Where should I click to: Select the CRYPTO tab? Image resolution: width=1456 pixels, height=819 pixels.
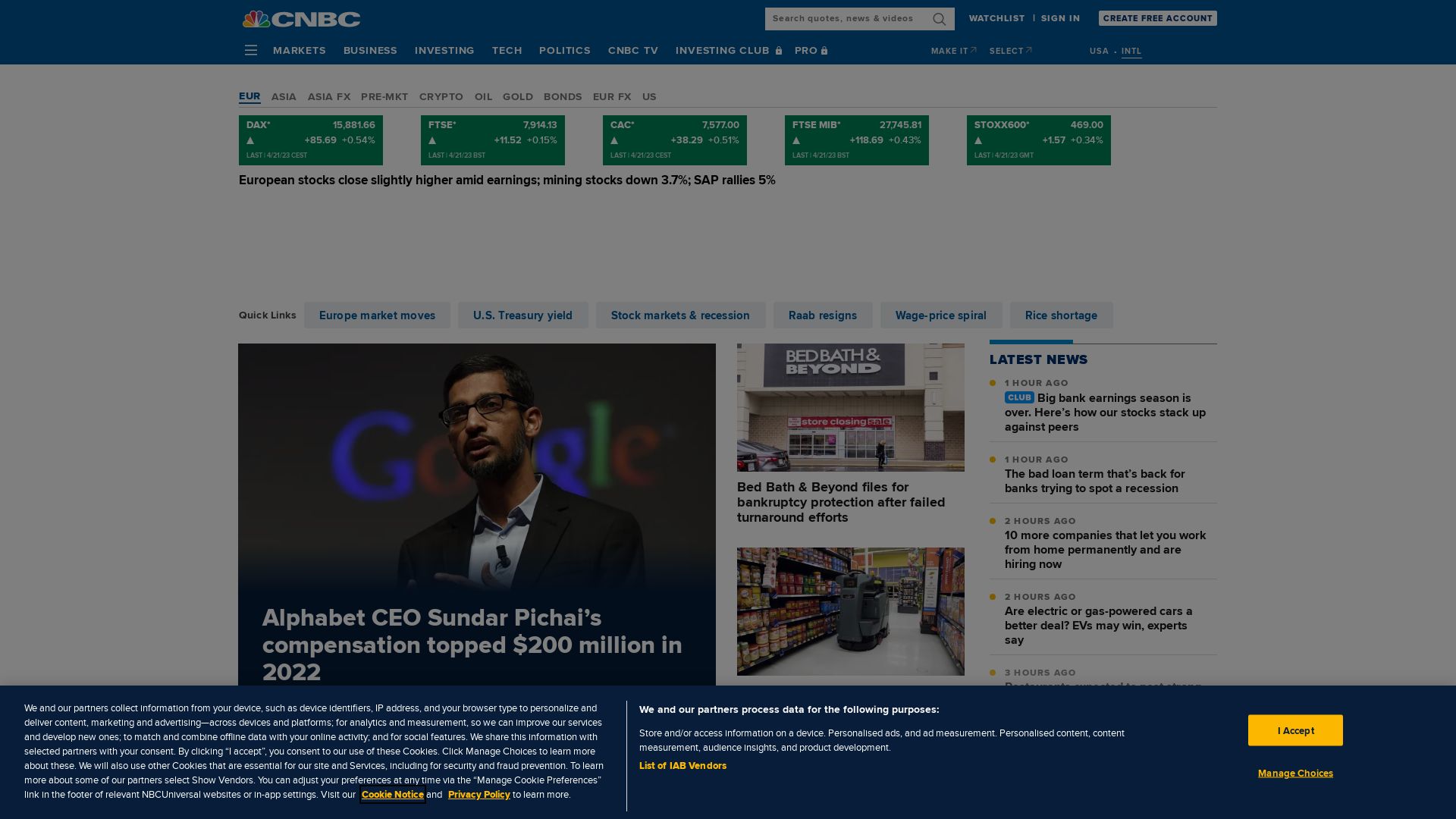tap(441, 96)
